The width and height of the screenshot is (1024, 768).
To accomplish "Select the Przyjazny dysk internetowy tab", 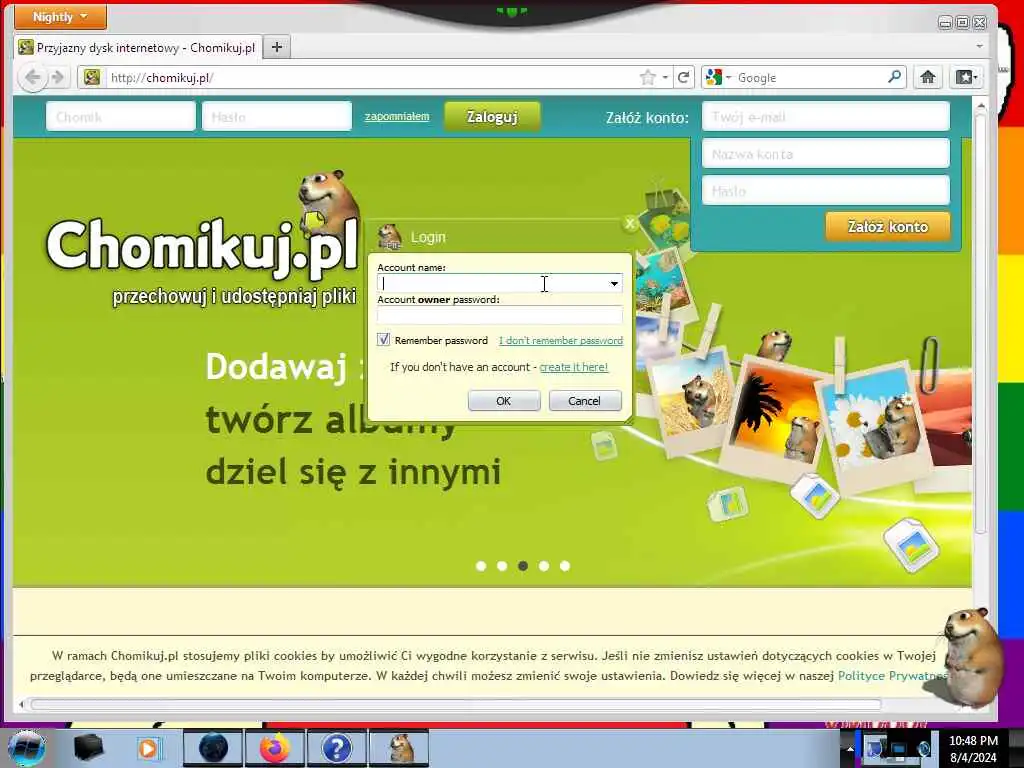I will click(x=137, y=47).
